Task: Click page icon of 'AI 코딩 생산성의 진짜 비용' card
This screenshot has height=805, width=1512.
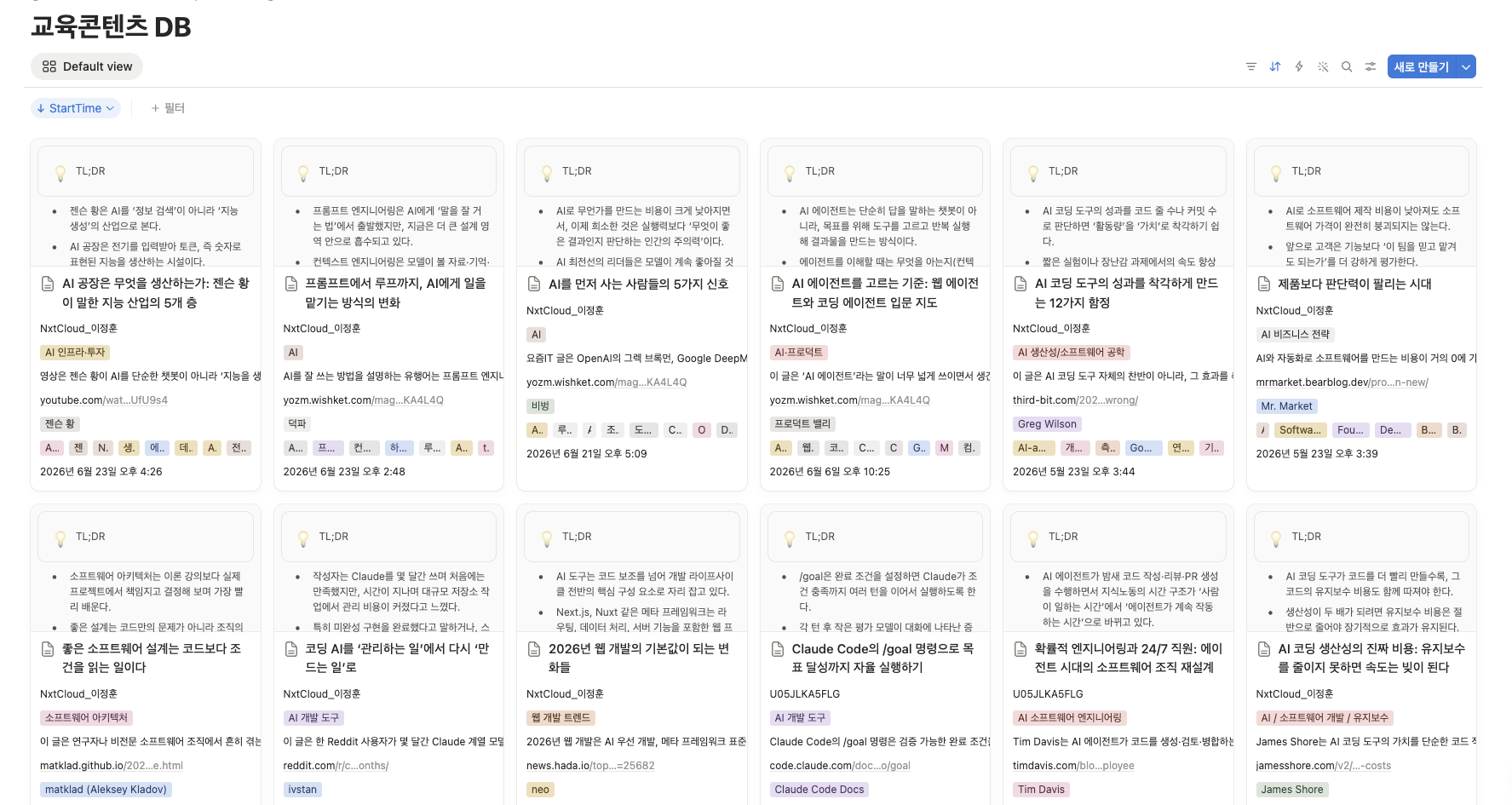Action: (x=1264, y=649)
